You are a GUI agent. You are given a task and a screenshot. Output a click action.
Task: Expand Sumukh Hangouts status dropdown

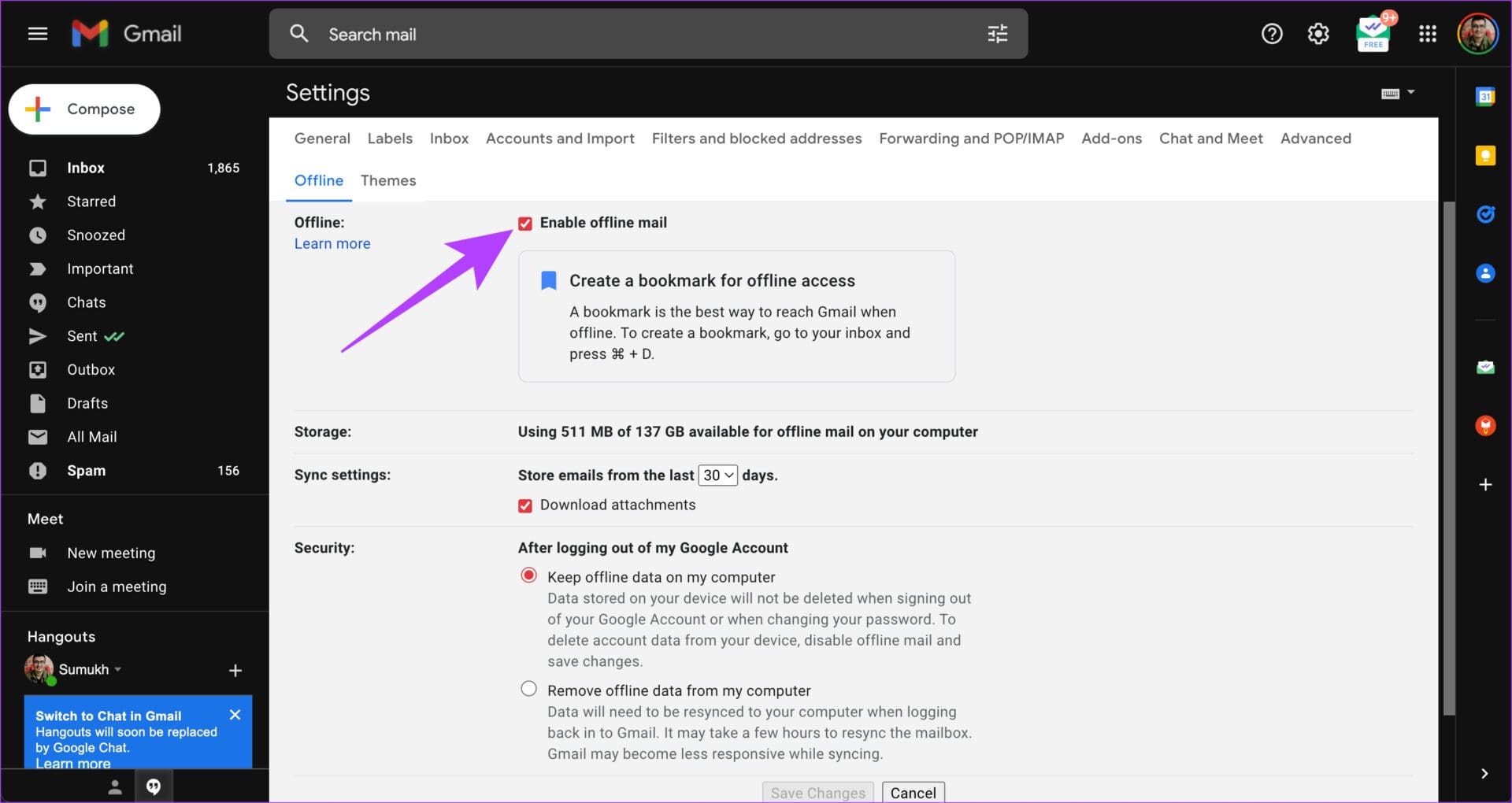(x=118, y=670)
